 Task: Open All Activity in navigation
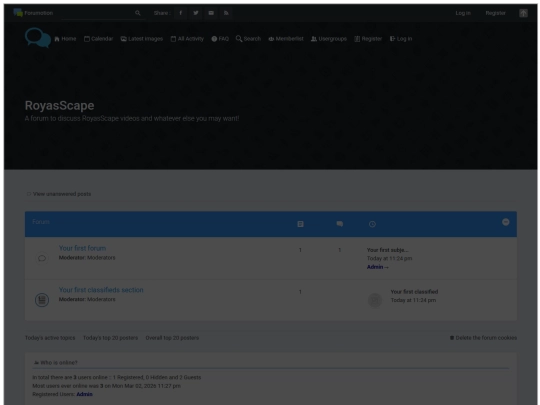click(187, 39)
